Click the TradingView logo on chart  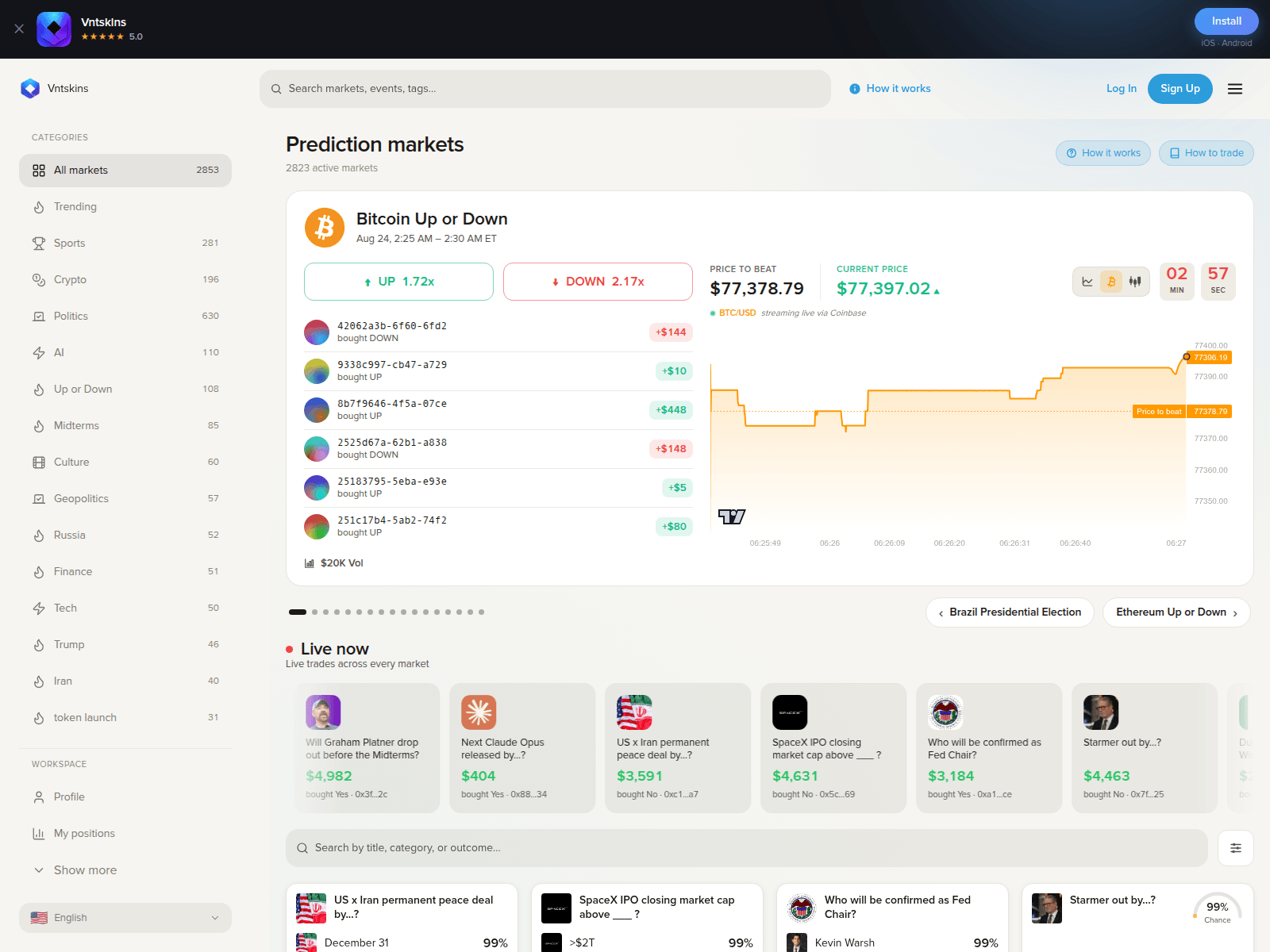point(732,516)
